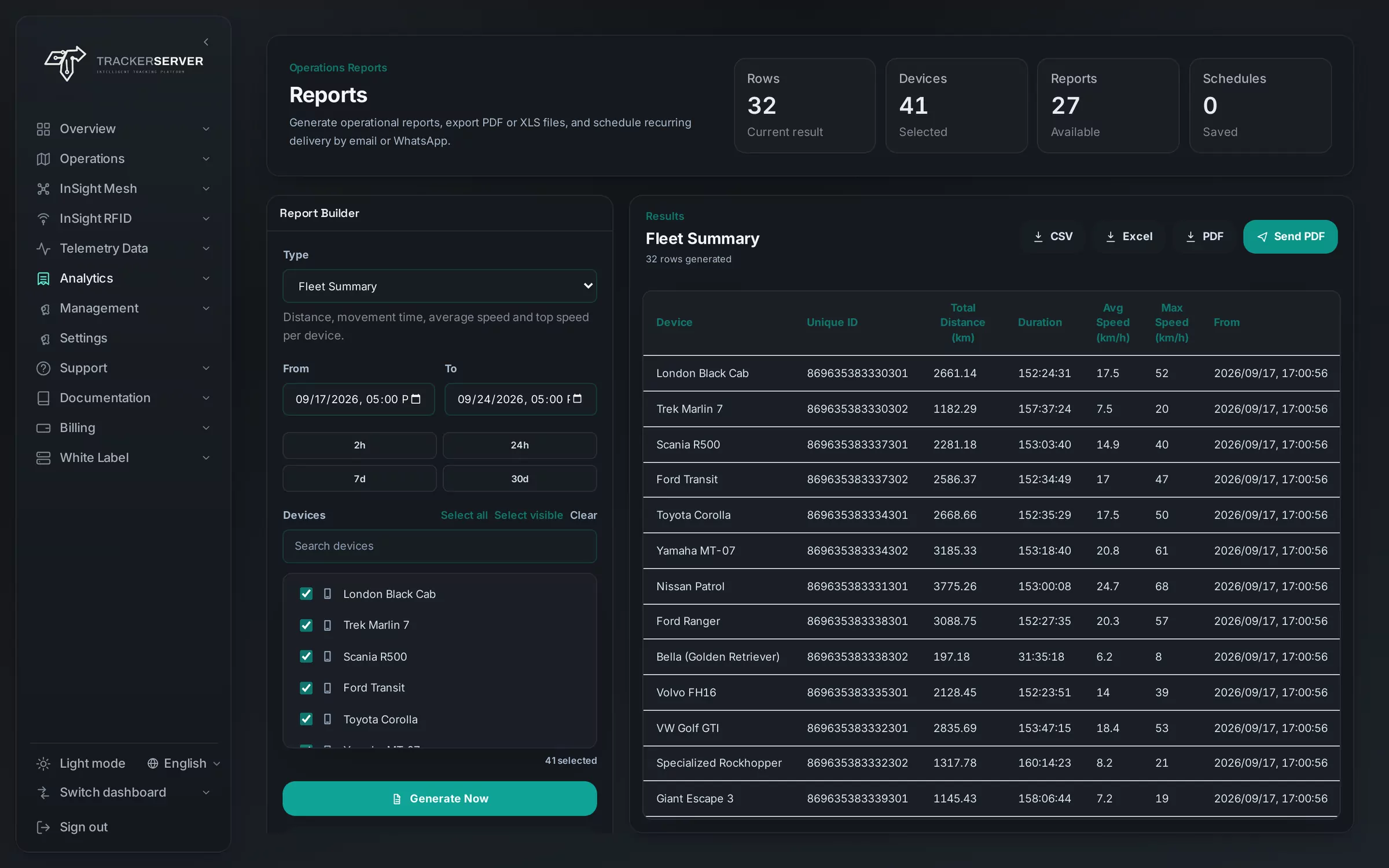1389x868 pixels.
Task: Click the Overview grid icon
Action: point(43,129)
